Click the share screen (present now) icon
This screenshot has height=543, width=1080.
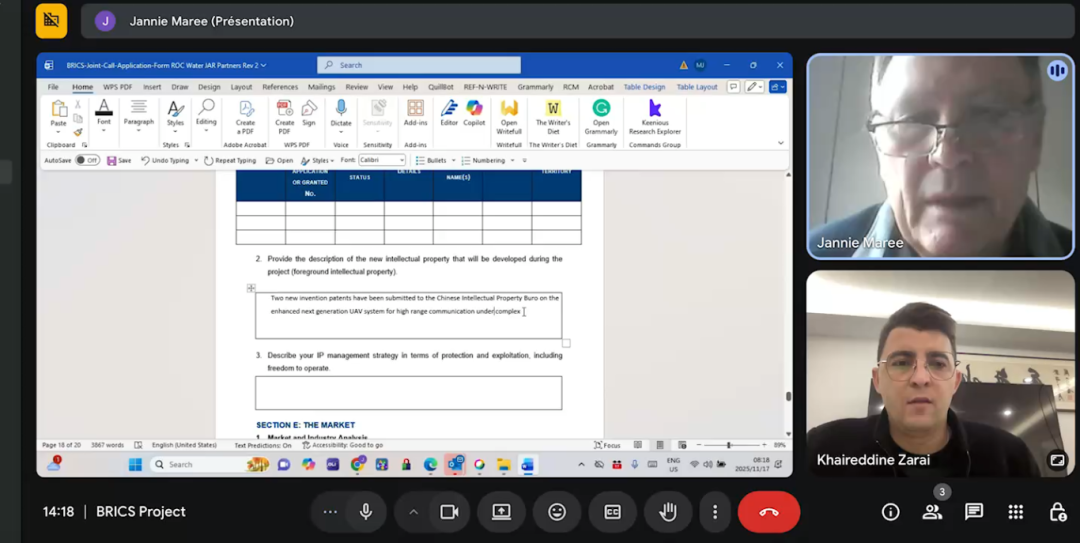click(501, 512)
